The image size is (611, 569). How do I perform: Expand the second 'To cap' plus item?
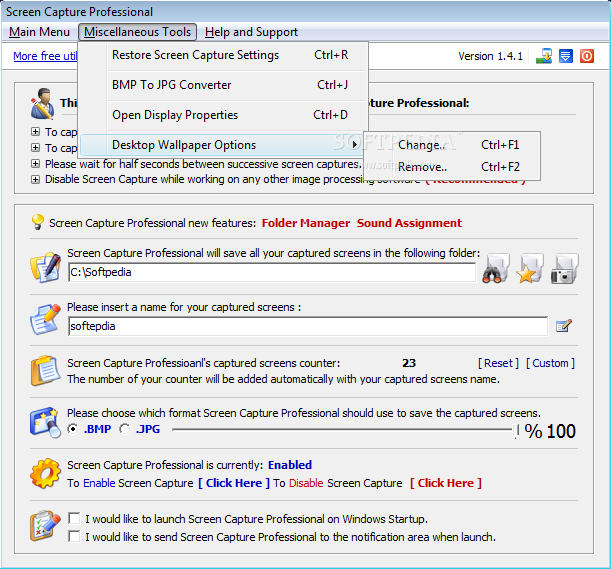click(x=35, y=148)
